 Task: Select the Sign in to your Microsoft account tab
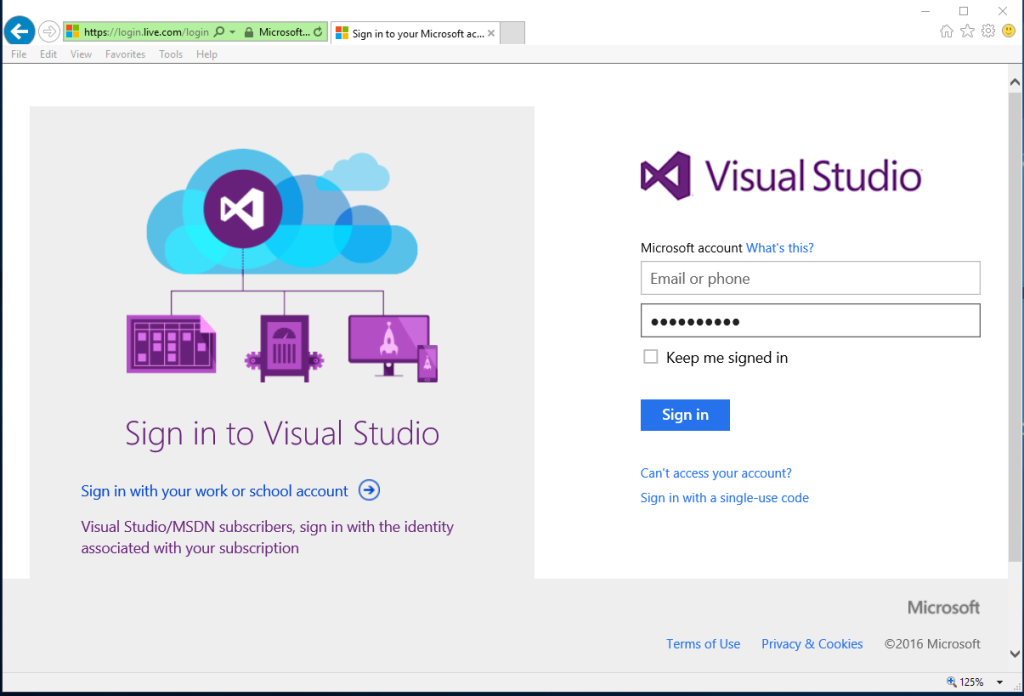pos(410,32)
